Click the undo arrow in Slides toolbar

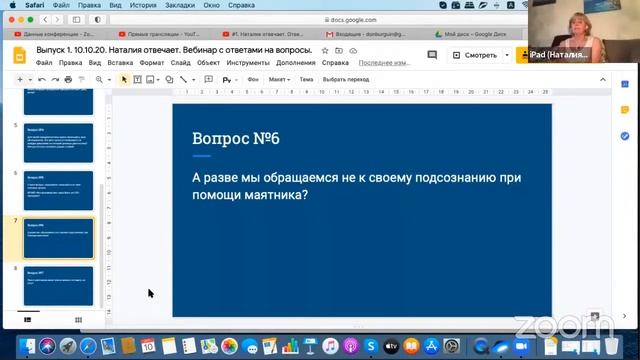pos(42,80)
